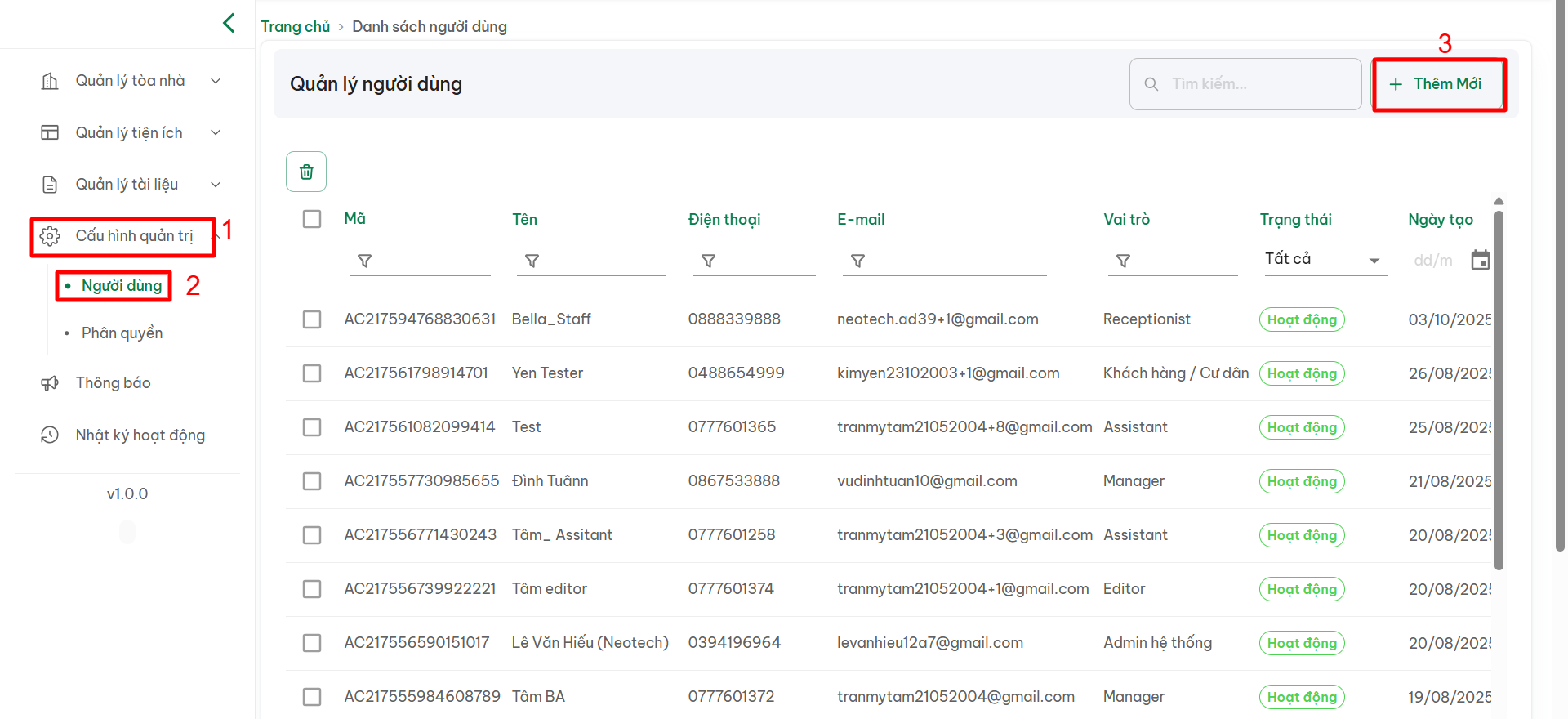Select the checkbox for the Bella_Staff row

(x=312, y=319)
